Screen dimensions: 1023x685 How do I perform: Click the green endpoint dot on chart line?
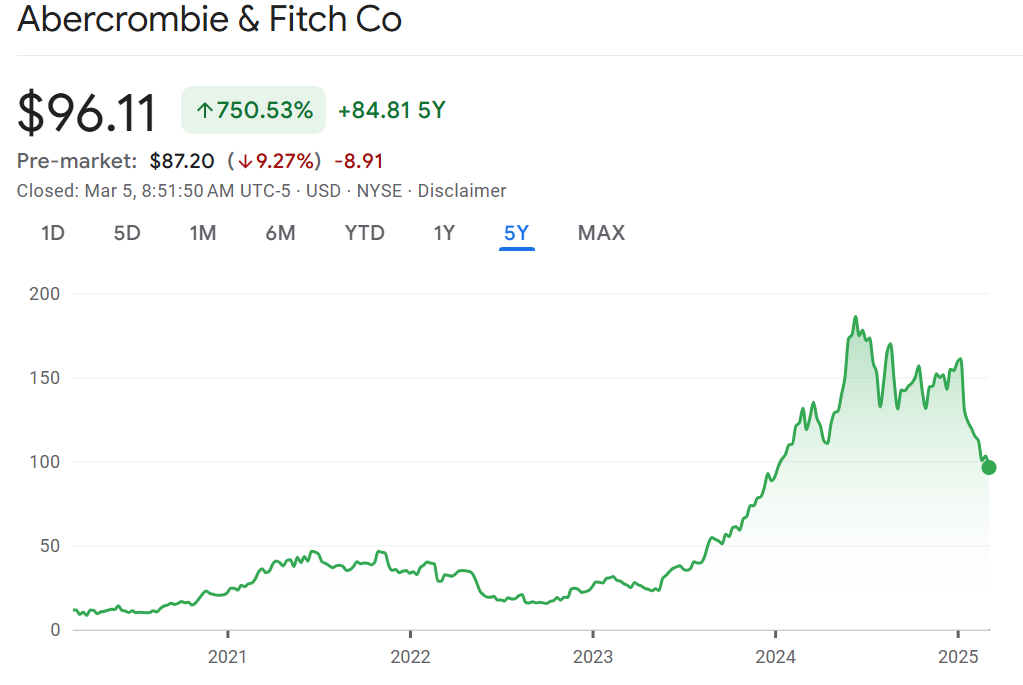tap(989, 467)
